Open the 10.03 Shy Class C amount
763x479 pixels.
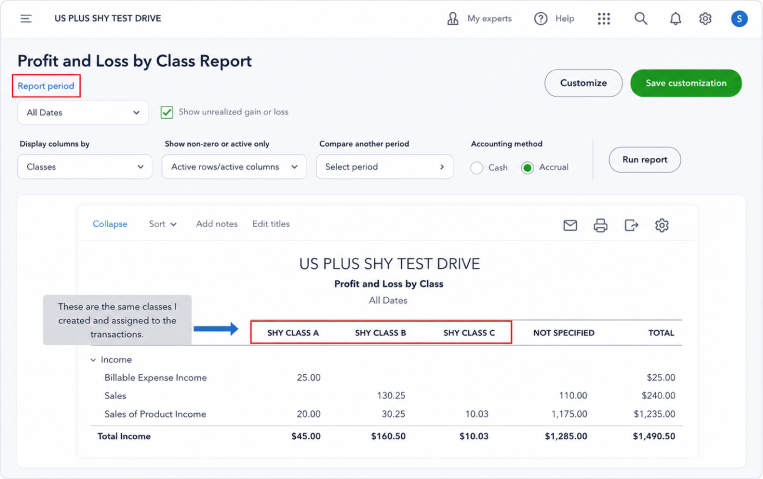(x=477, y=414)
